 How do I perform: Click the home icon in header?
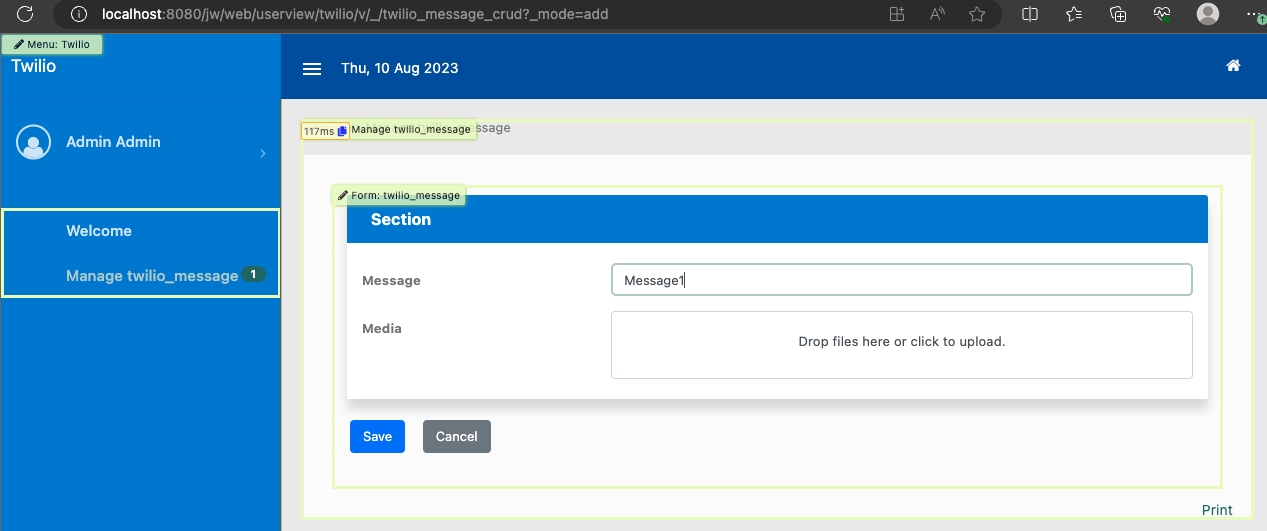(1233, 66)
